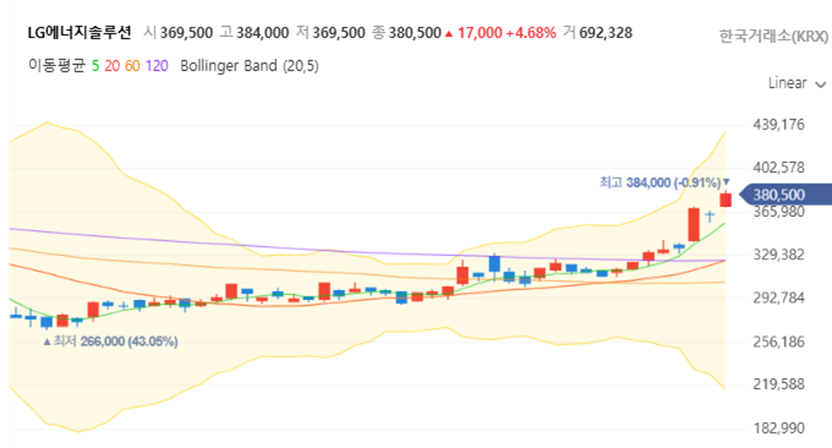Click the 402,578 price axis label
The height and width of the screenshot is (448, 832).
[778, 168]
